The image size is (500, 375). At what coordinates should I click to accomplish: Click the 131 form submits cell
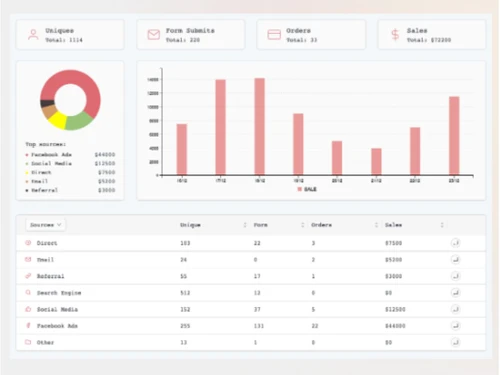point(259,326)
